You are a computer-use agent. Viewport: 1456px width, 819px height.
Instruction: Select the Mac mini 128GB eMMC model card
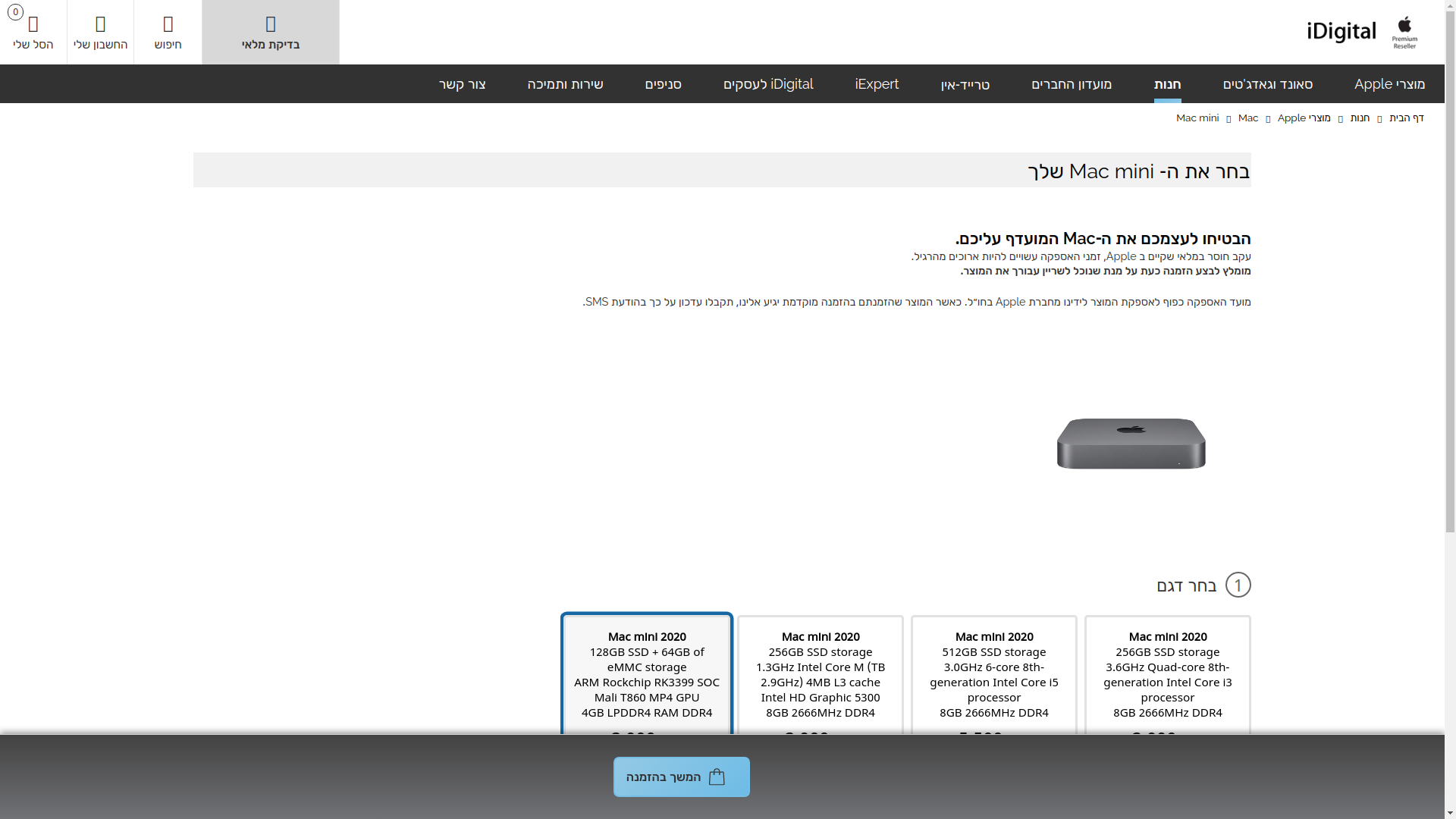[x=646, y=673]
